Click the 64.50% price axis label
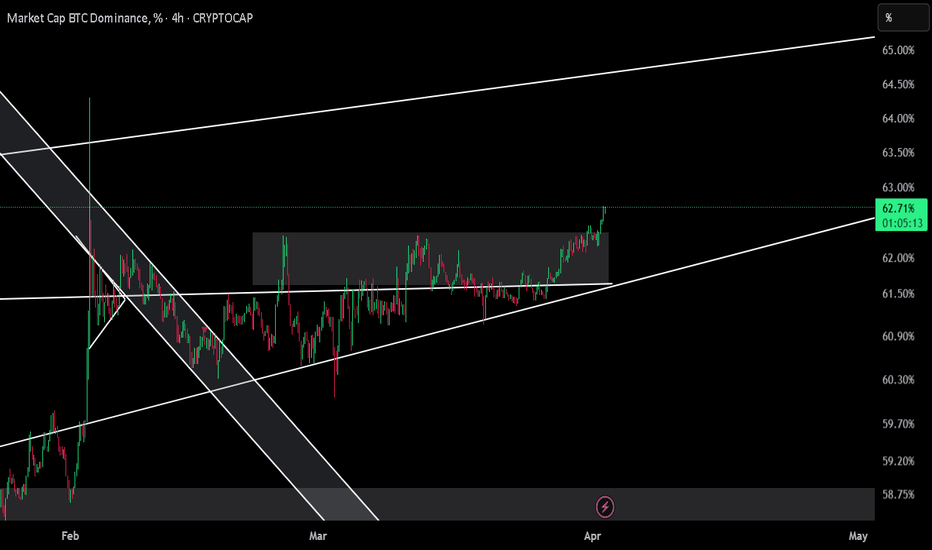The height and width of the screenshot is (550, 932). [x=898, y=84]
